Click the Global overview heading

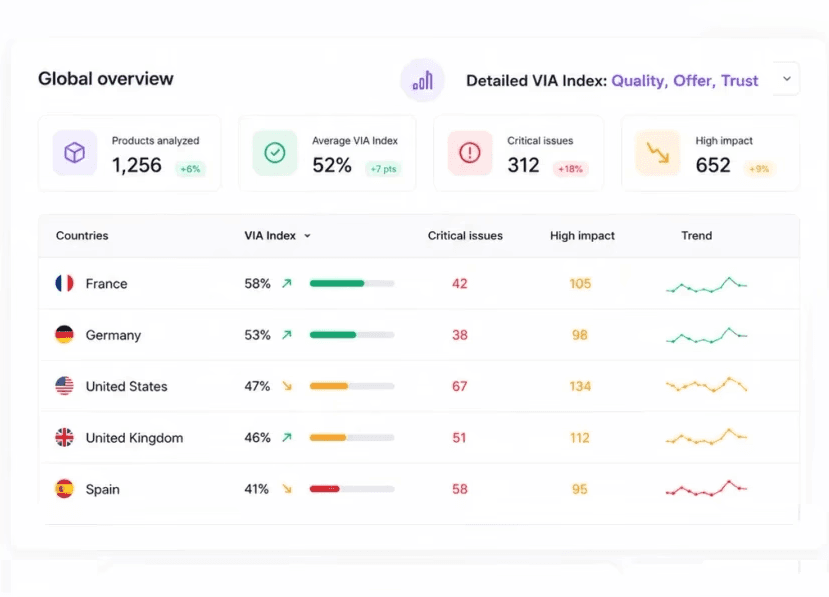tap(106, 79)
